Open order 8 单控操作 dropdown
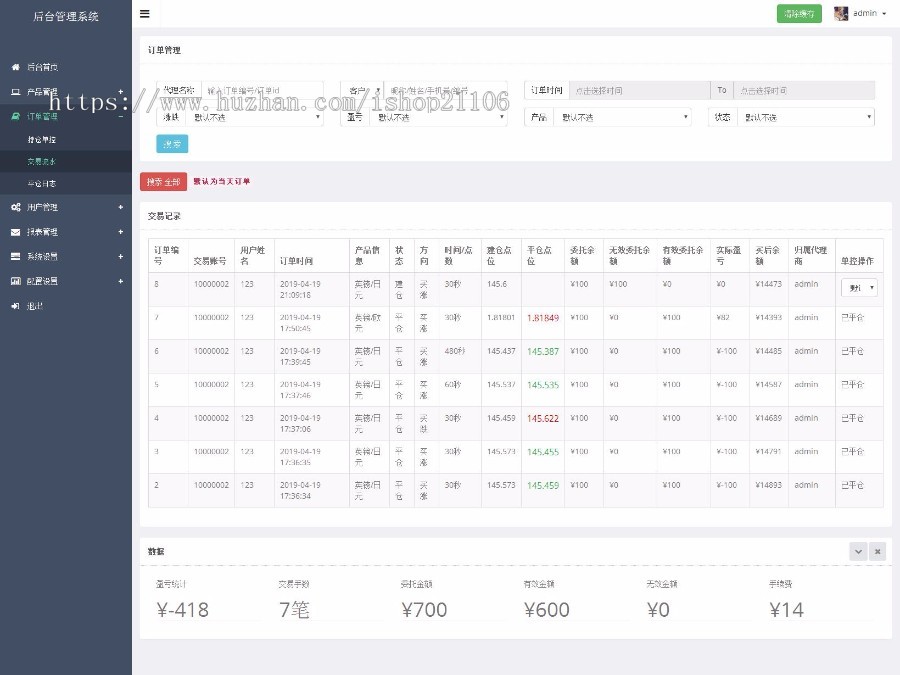 [x=859, y=288]
